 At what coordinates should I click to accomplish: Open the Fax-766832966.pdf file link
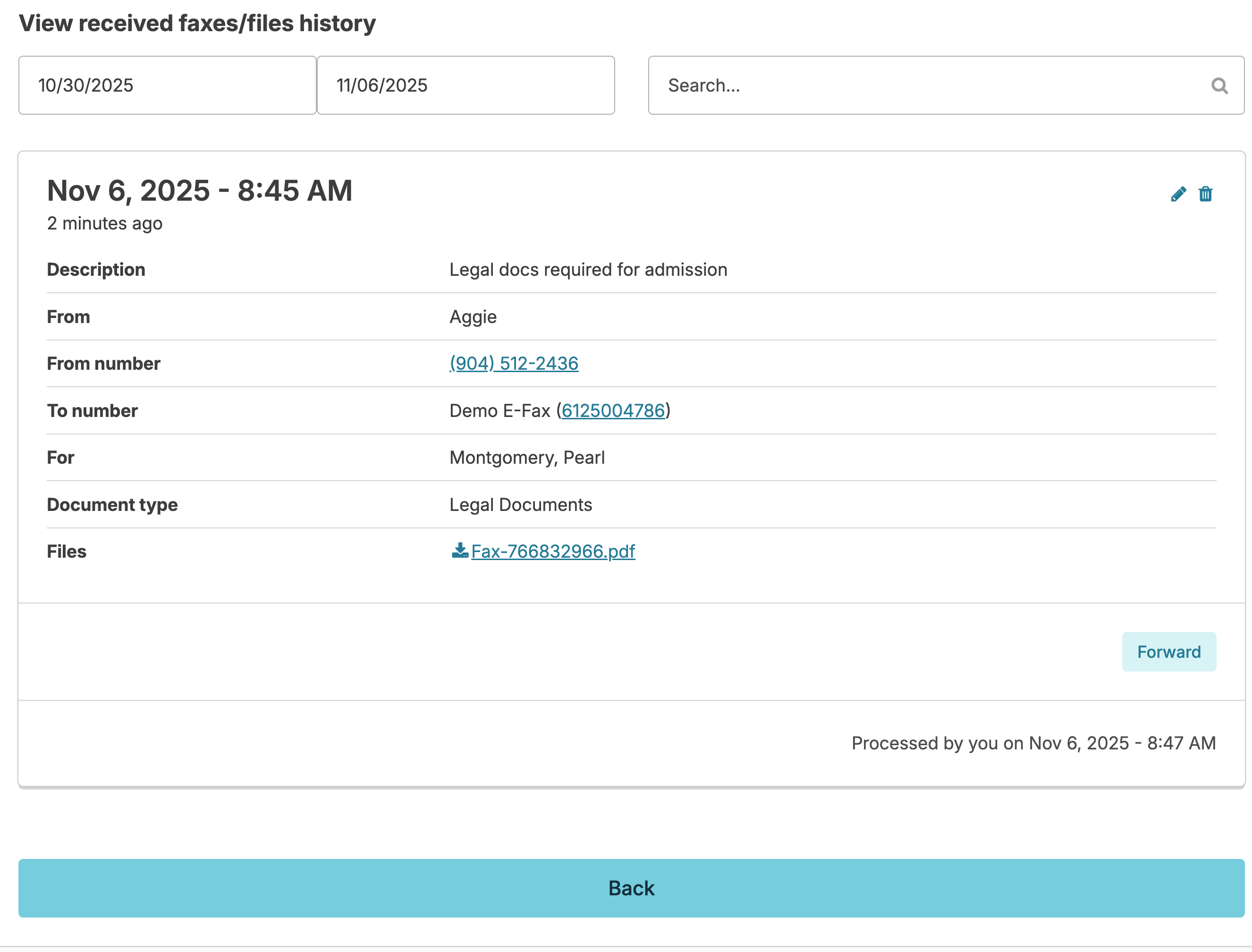[552, 552]
